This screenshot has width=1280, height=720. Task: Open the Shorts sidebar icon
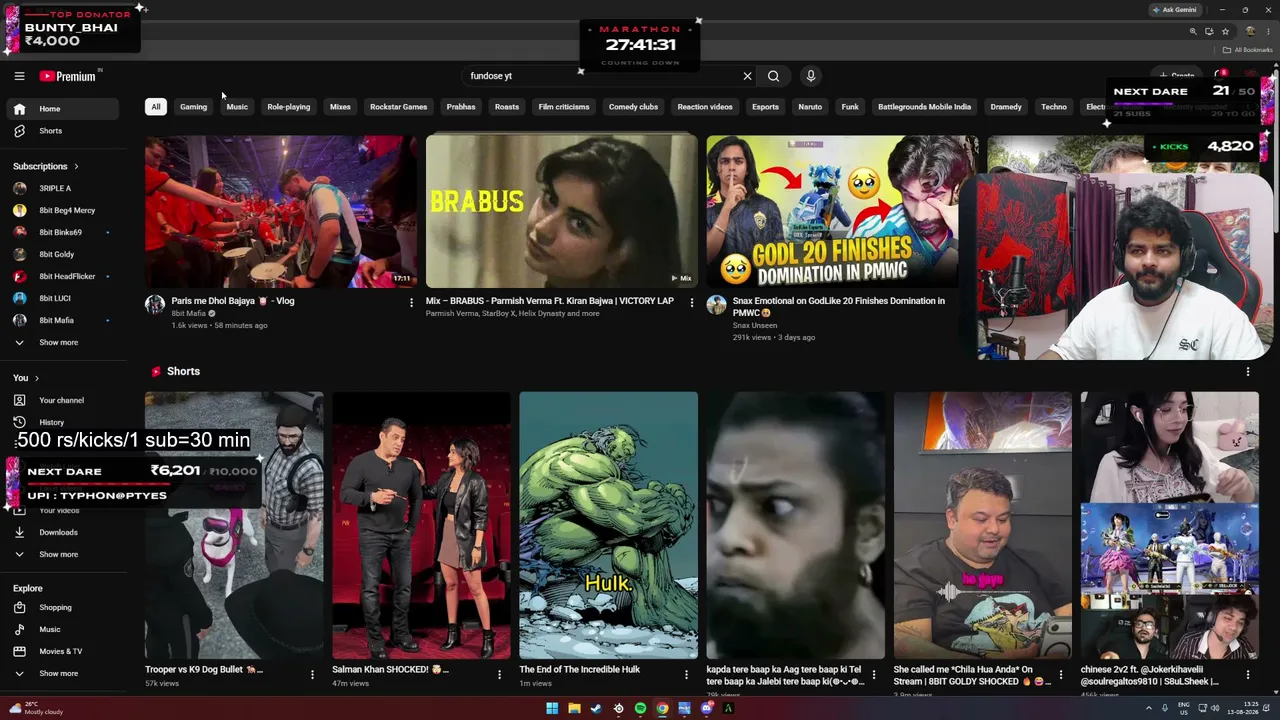(19, 131)
